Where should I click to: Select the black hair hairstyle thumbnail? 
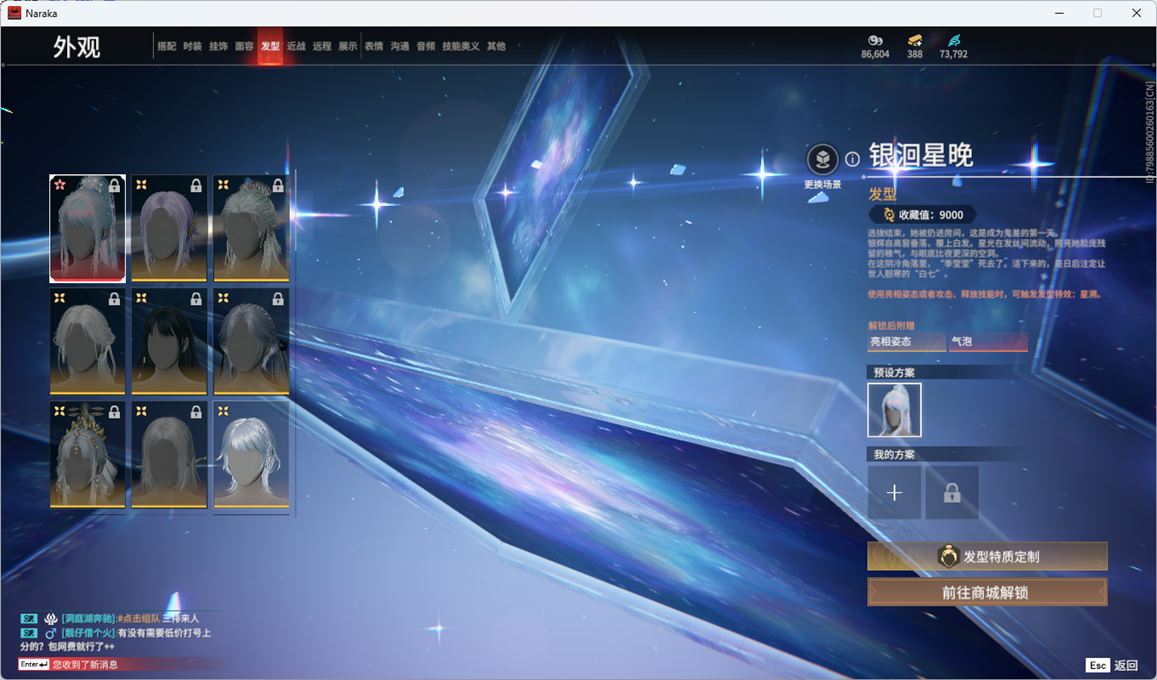[x=169, y=342]
